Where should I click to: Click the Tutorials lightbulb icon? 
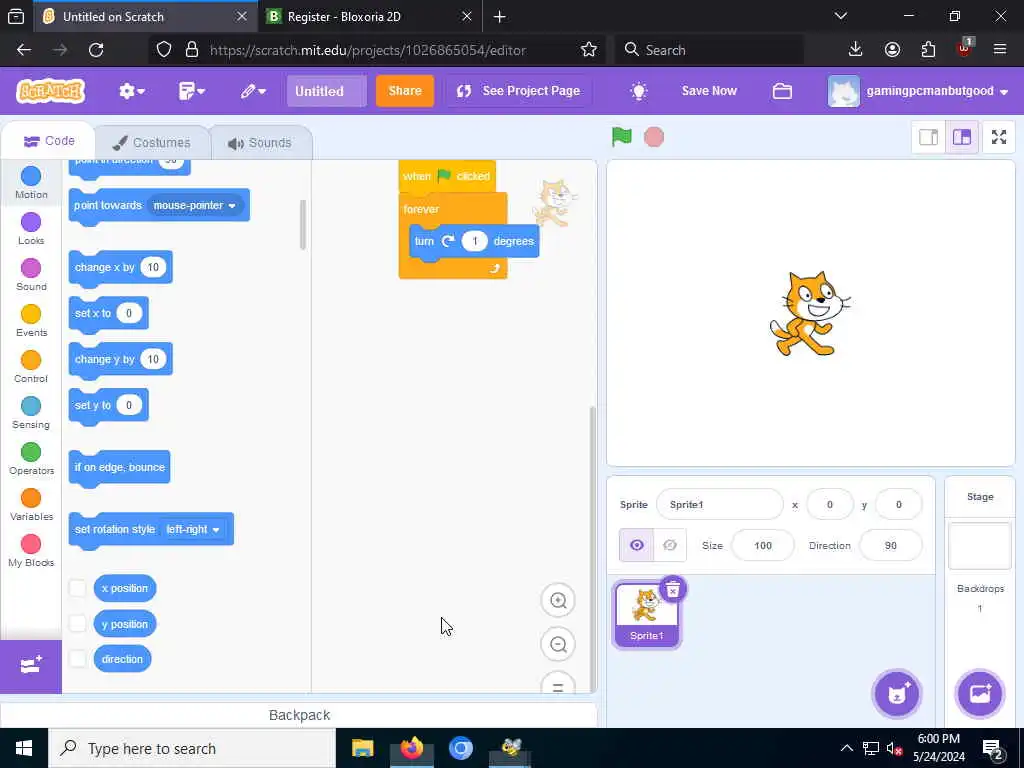(639, 91)
